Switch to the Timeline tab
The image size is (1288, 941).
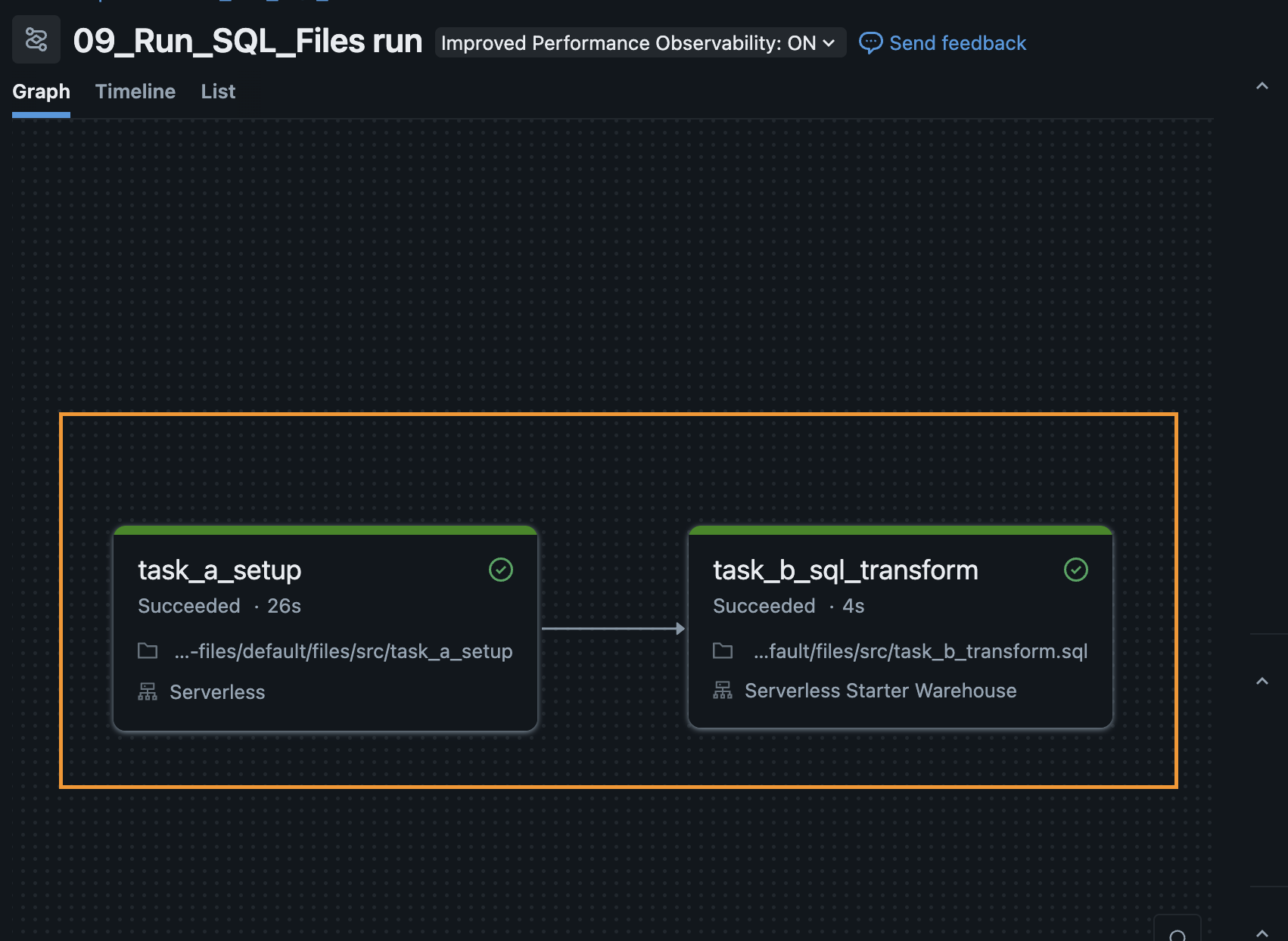(135, 92)
